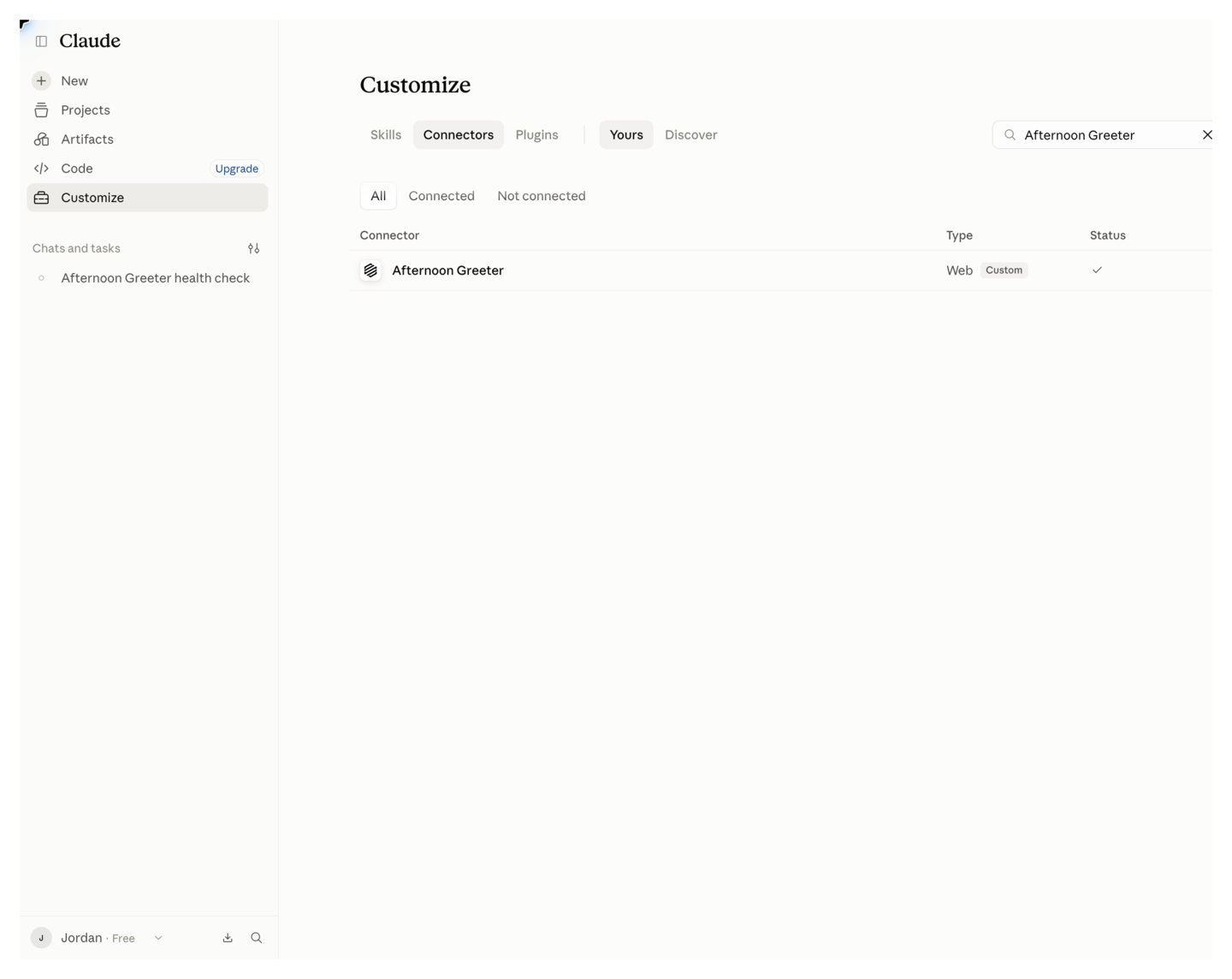Screen dimensions: 1232x979
Task: Open Artifacts from the sidebar
Action: 147,139
